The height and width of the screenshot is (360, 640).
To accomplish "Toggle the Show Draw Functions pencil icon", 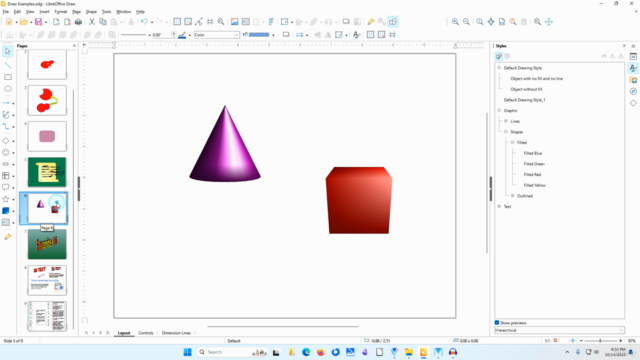I will 371,22.
